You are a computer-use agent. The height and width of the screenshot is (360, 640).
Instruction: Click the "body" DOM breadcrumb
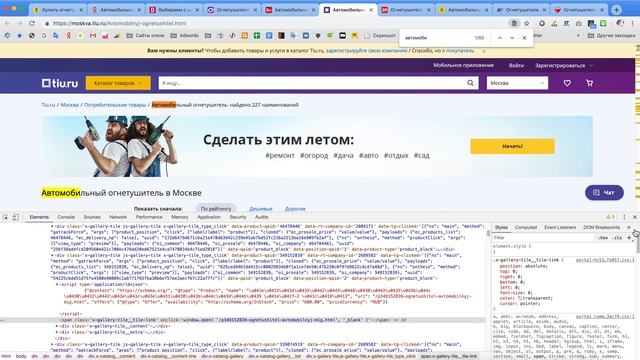pos(21,356)
